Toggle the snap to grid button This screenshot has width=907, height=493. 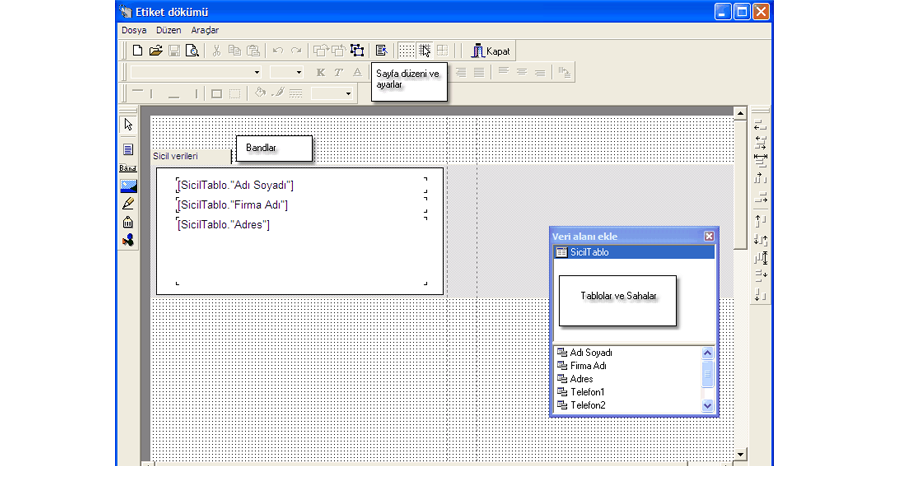click(425, 50)
